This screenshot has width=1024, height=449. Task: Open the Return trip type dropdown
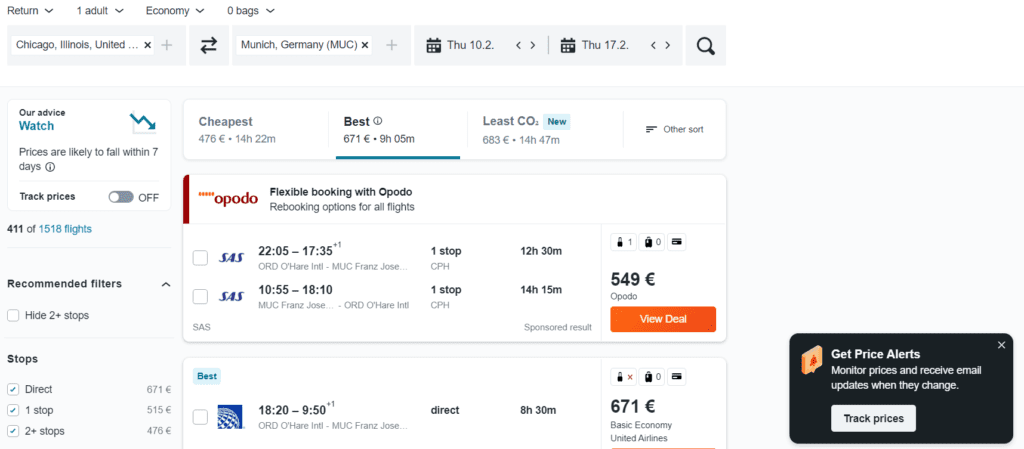30,11
